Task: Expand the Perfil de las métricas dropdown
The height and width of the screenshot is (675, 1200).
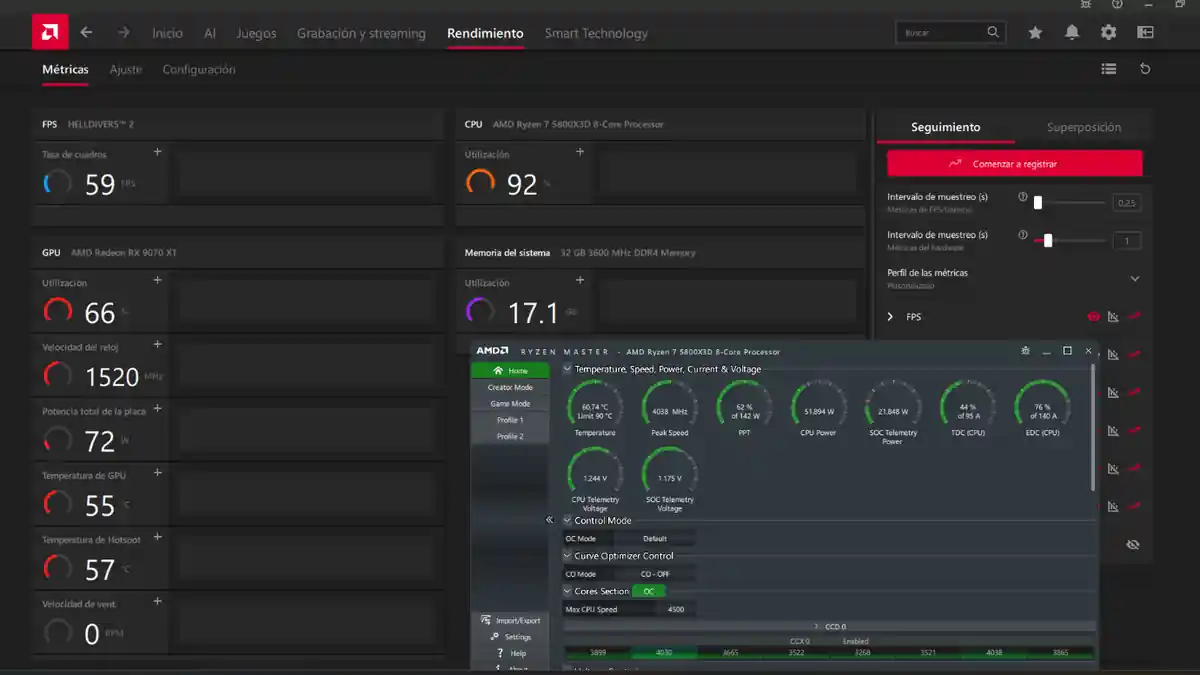Action: point(1134,277)
